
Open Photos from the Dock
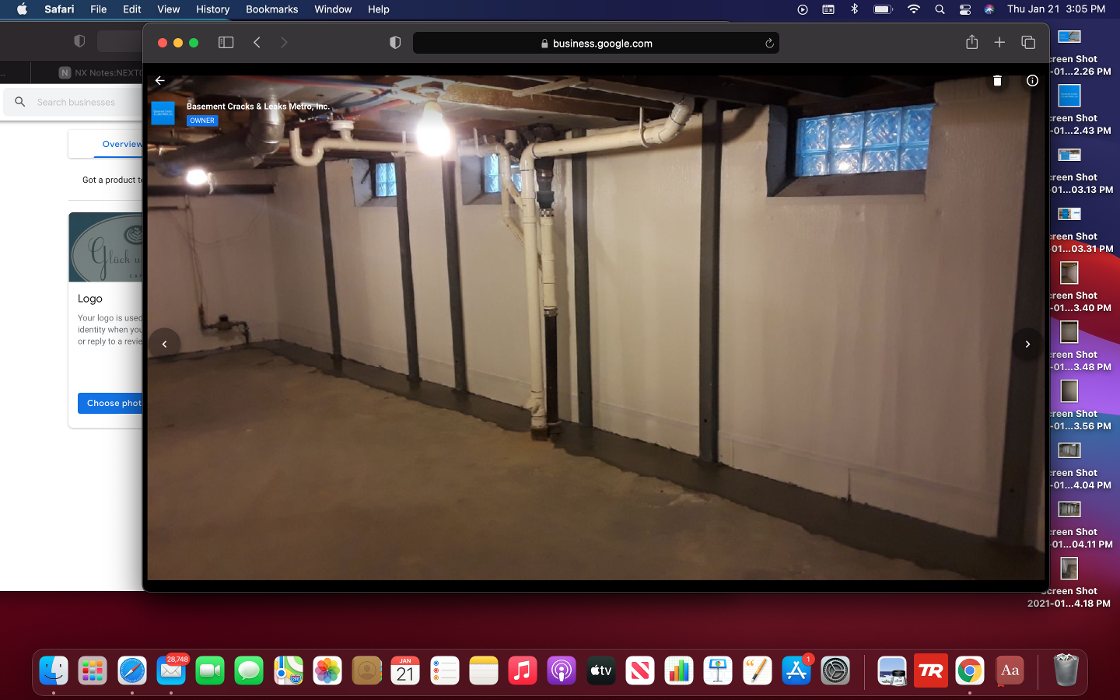pos(327,671)
